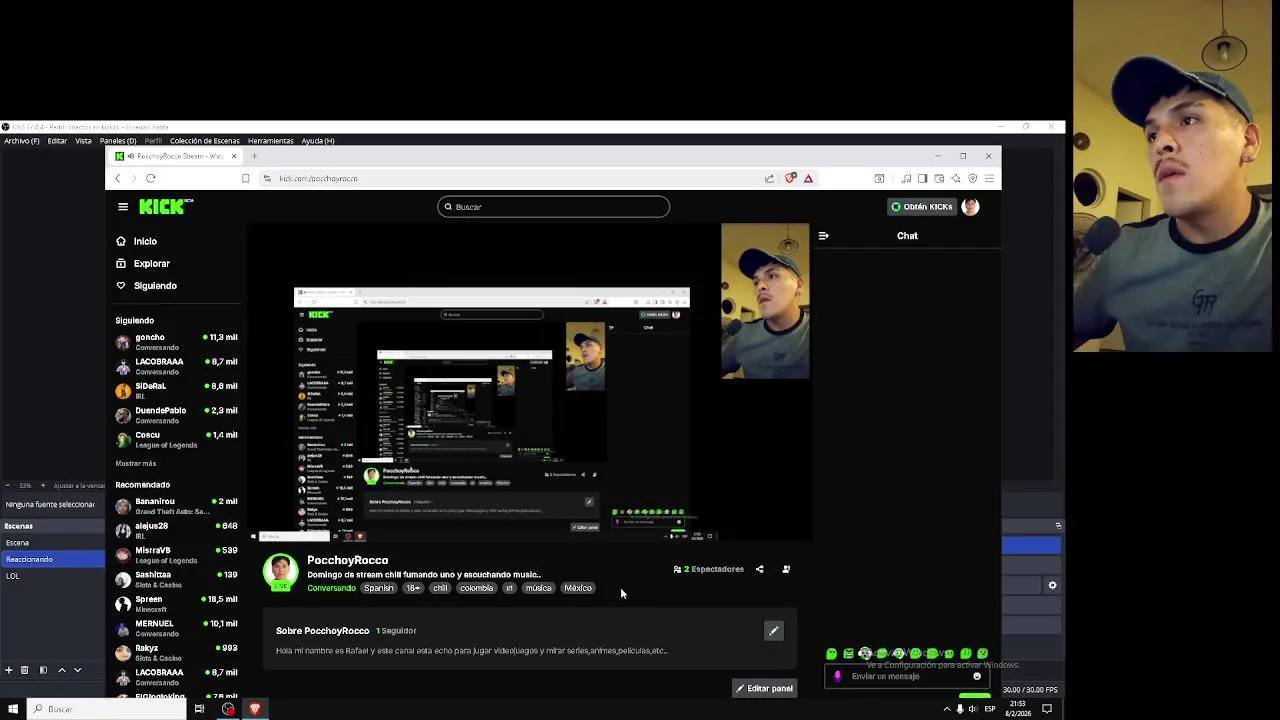
Task: Open alejus28 recommended channel
Action: (176, 531)
